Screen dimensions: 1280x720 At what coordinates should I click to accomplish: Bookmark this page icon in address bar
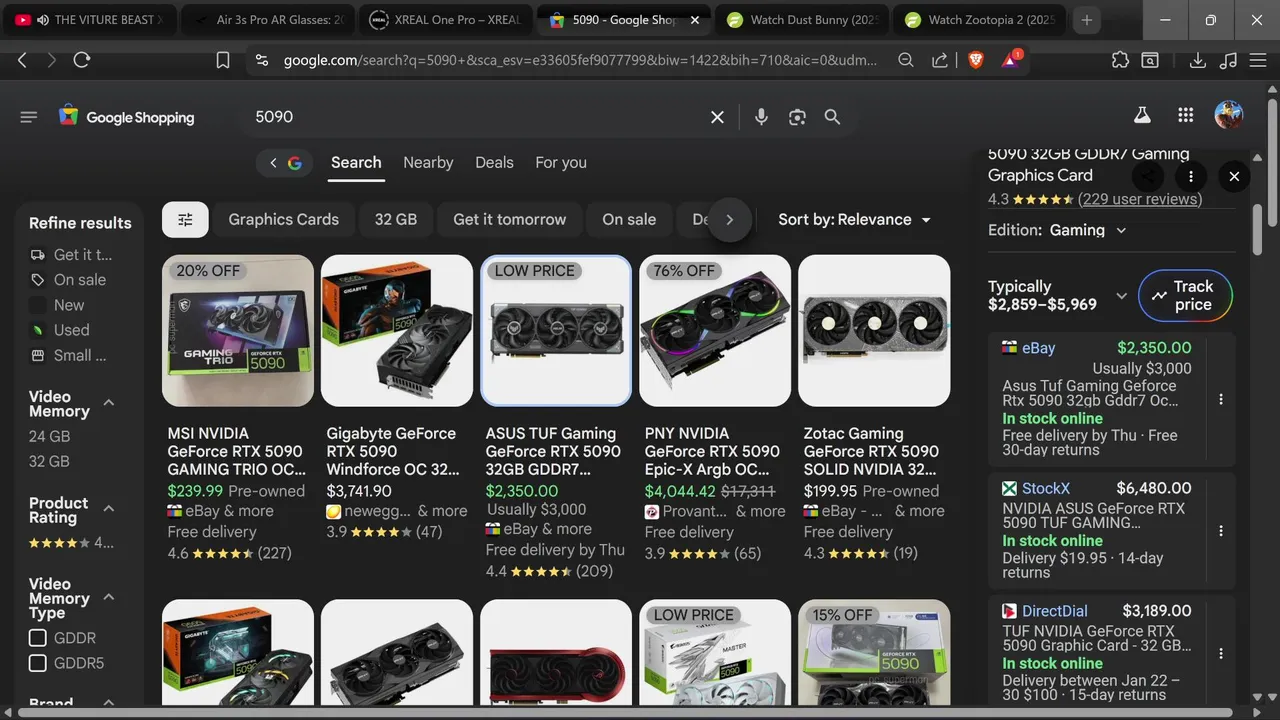[x=223, y=60]
